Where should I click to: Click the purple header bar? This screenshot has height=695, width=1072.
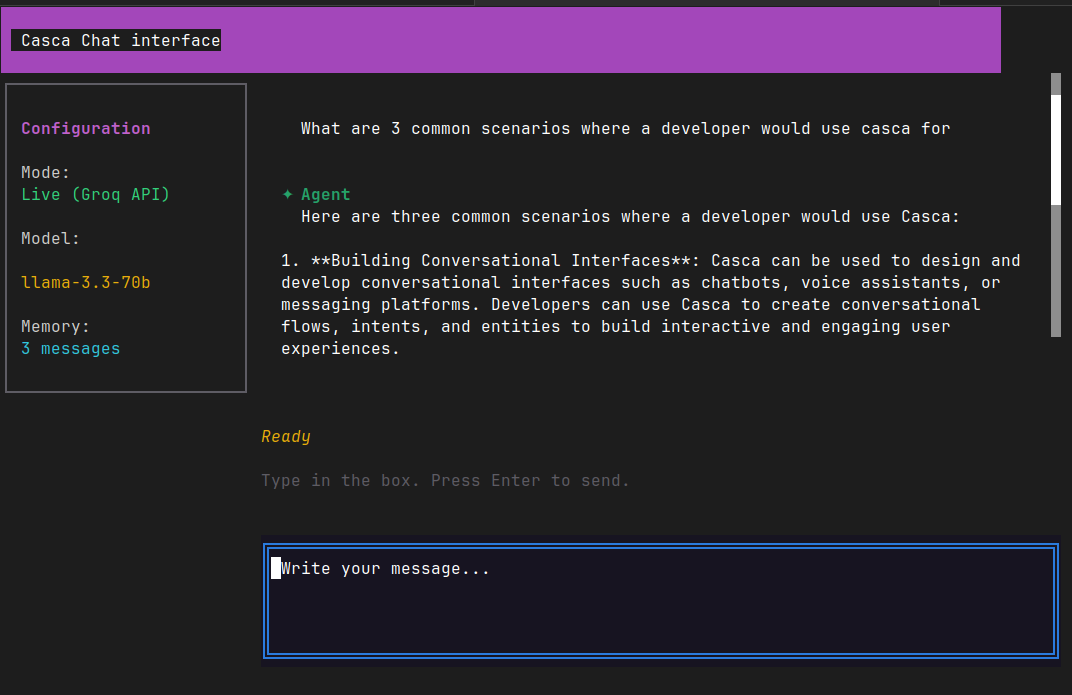600,40
